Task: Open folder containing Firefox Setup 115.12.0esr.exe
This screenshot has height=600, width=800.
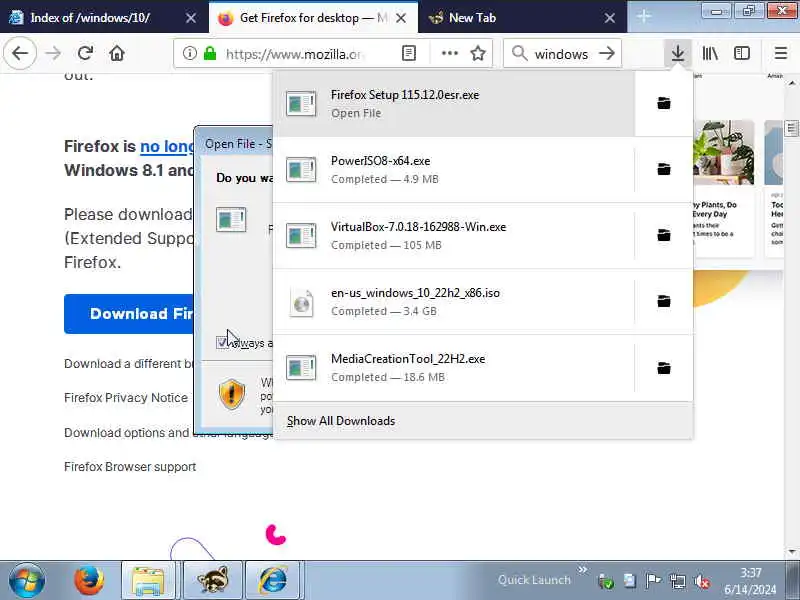Action: 663,104
